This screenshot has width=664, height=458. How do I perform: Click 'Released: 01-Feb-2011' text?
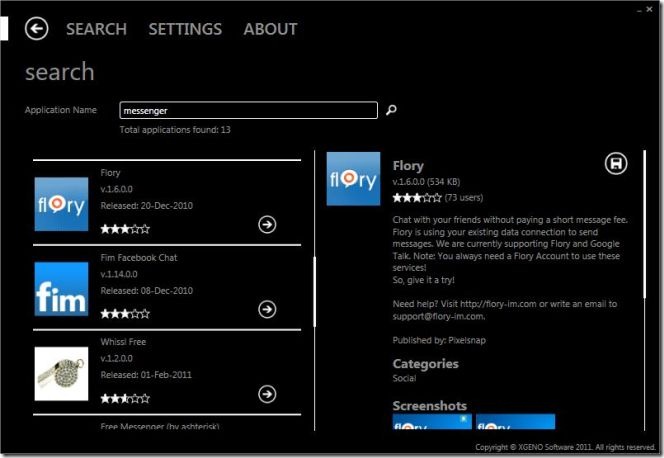[146, 375]
